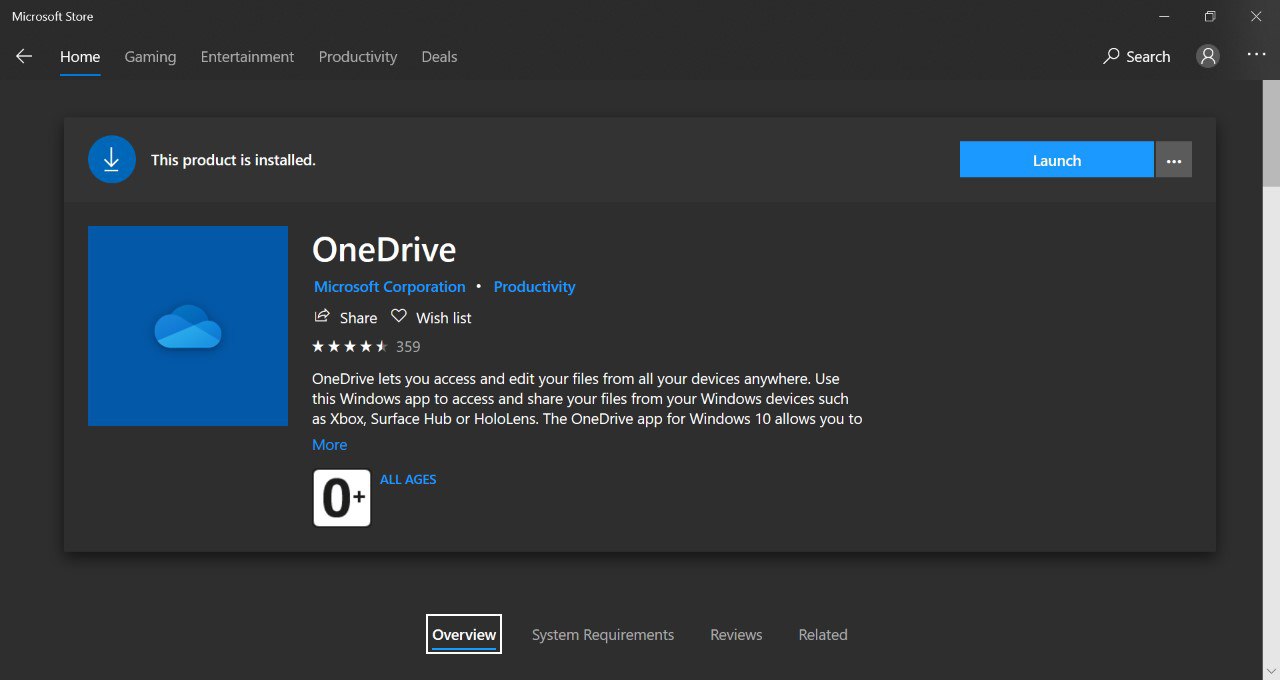Open the Home tab
Image resolution: width=1280 pixels, height=680 pixels.
point(80,57)
